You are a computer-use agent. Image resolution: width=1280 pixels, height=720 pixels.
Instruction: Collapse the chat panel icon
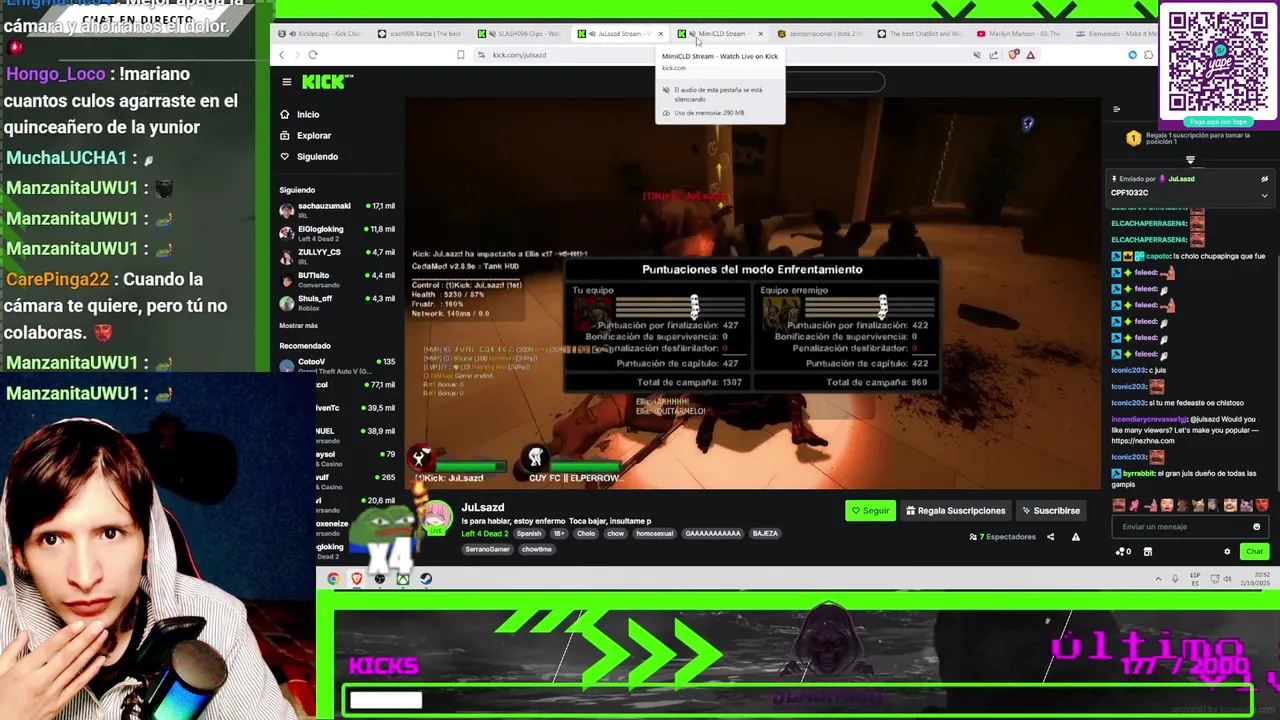point(1116,109)
